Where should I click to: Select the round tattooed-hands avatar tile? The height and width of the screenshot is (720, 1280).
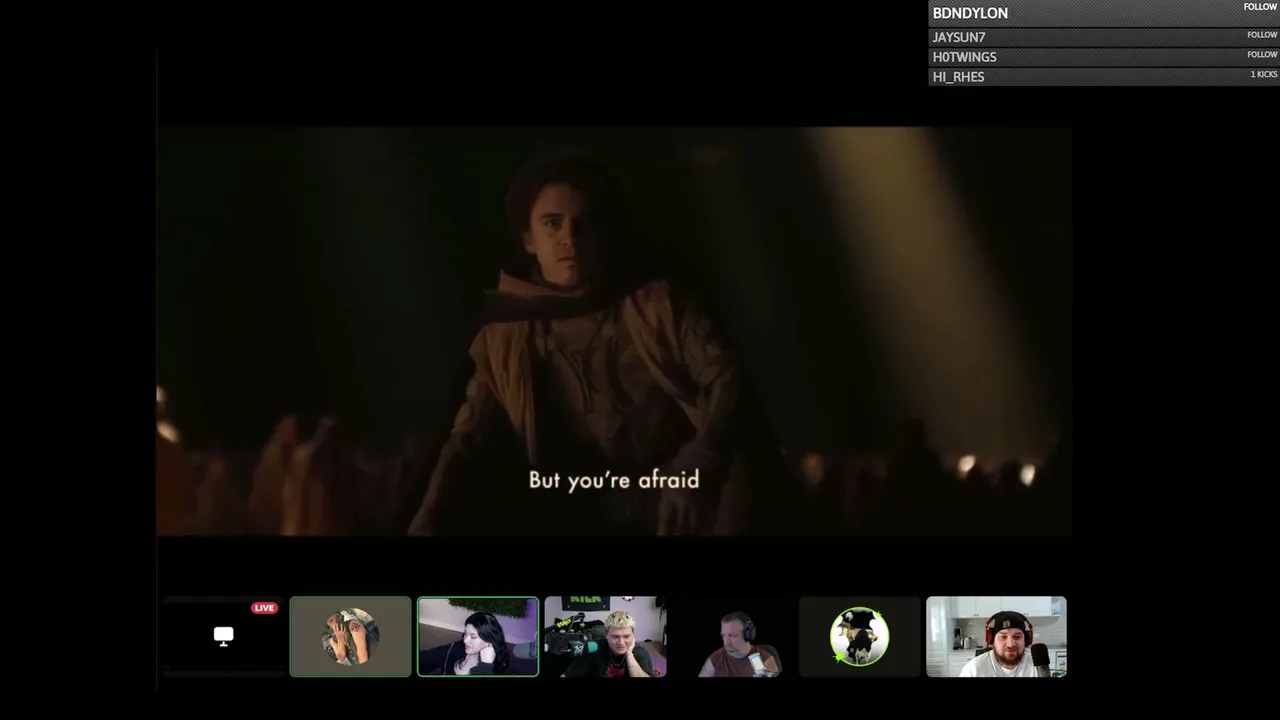(350, 637)
